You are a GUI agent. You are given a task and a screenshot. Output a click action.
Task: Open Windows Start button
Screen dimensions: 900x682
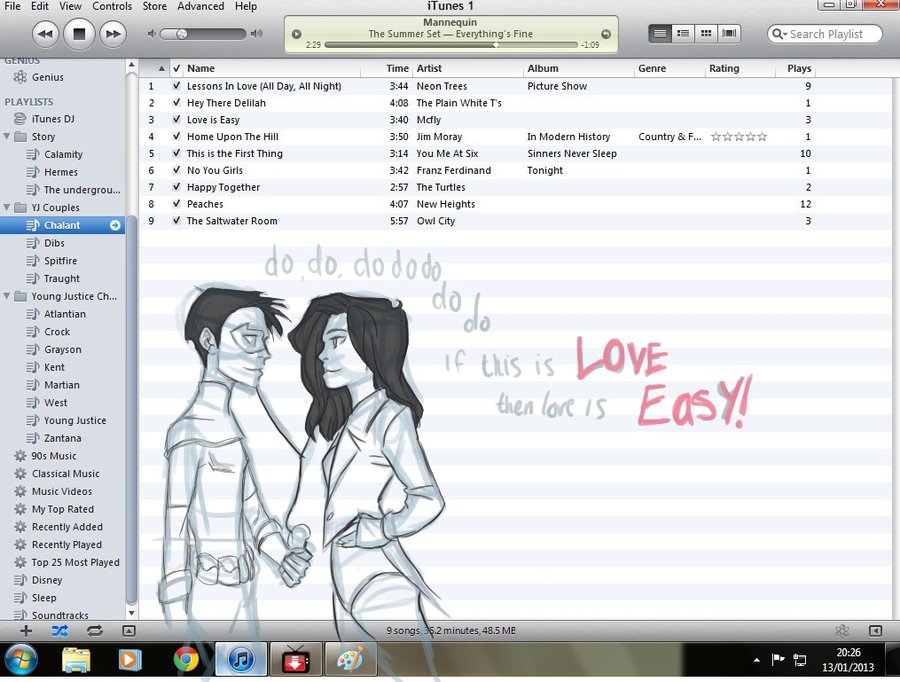[21, 660]
